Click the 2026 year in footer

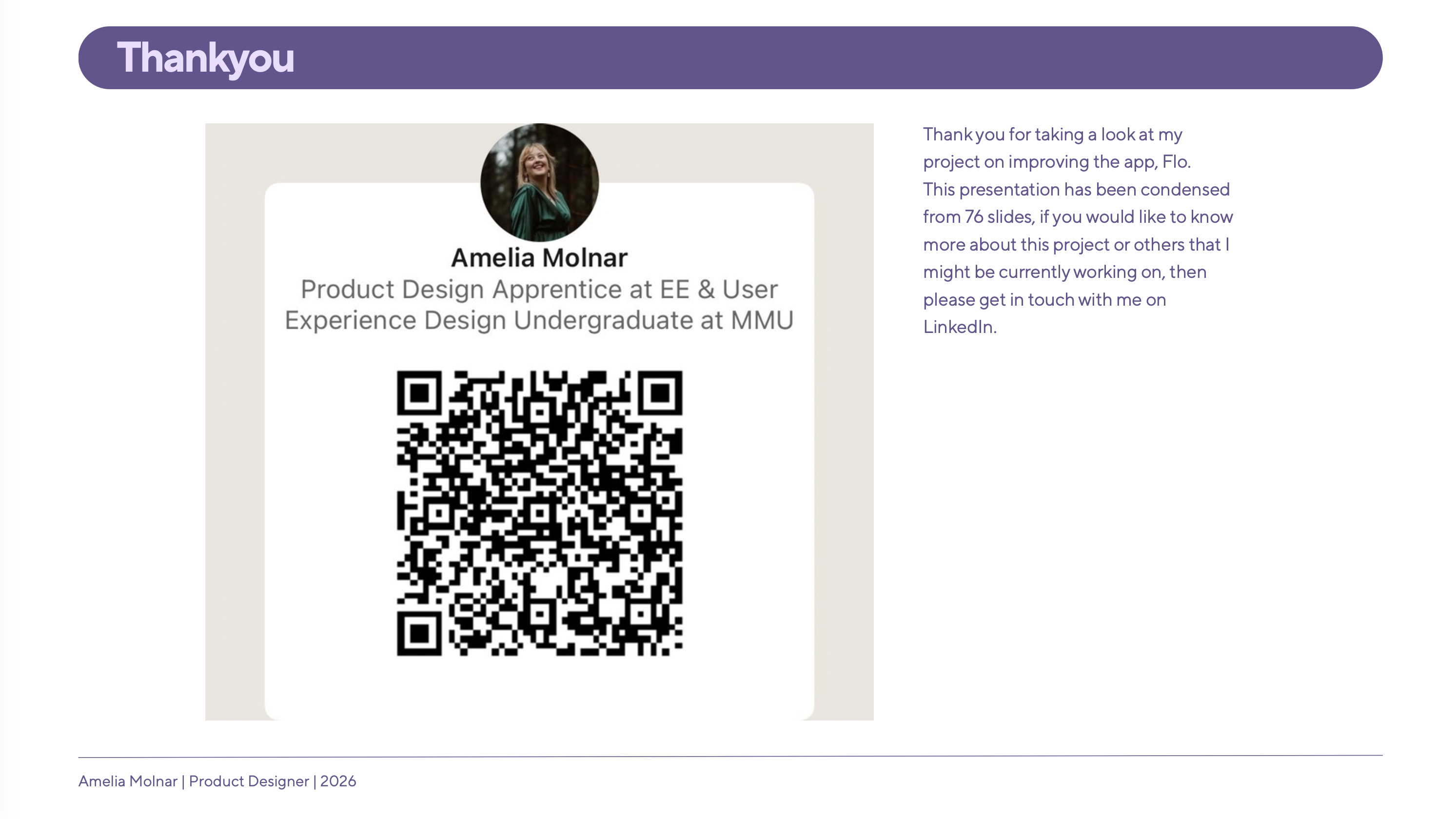338,781
